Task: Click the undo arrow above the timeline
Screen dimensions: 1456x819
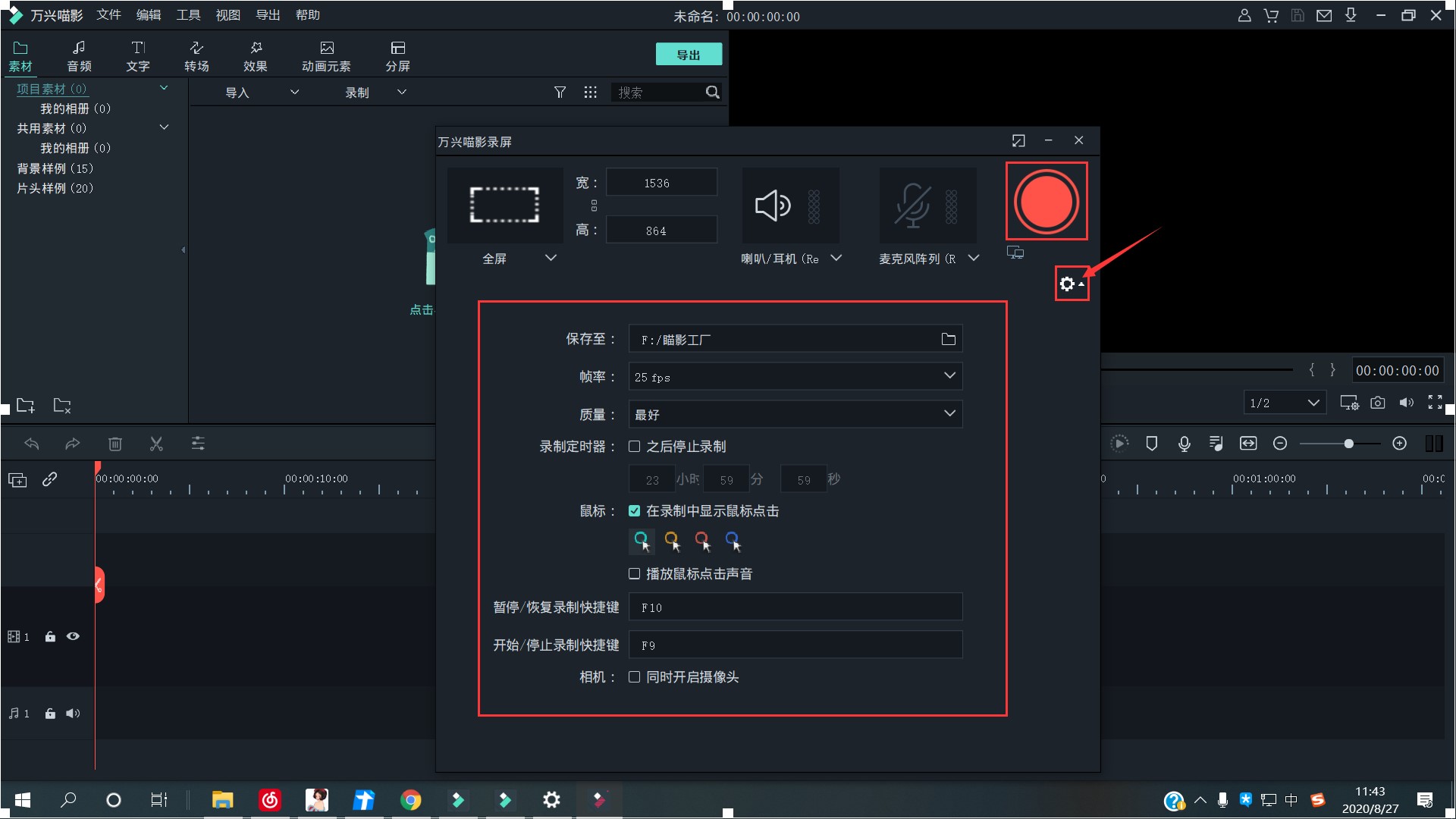Action: coord(32,444)
